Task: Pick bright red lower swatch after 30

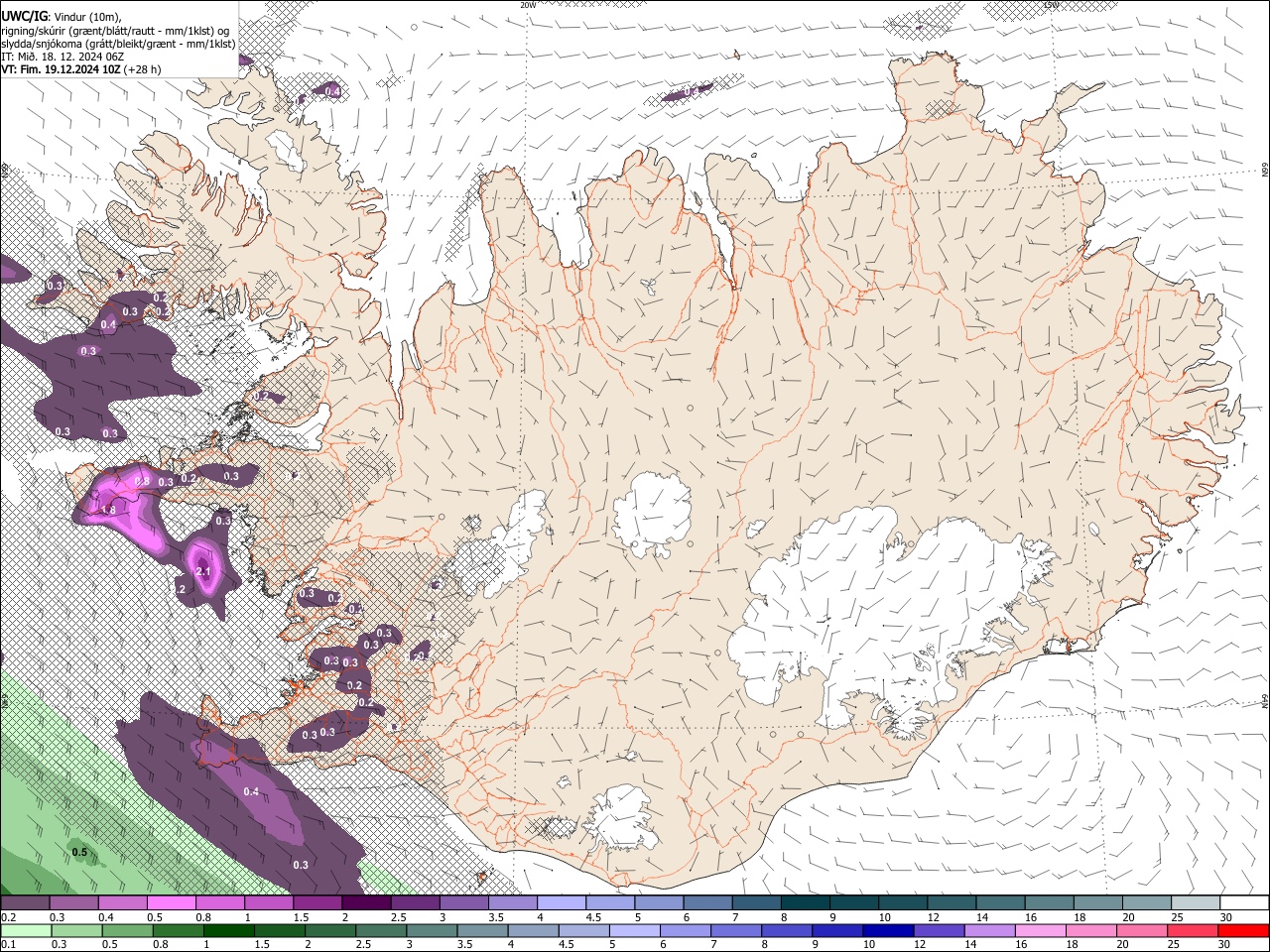Action: click(1244, 931)
